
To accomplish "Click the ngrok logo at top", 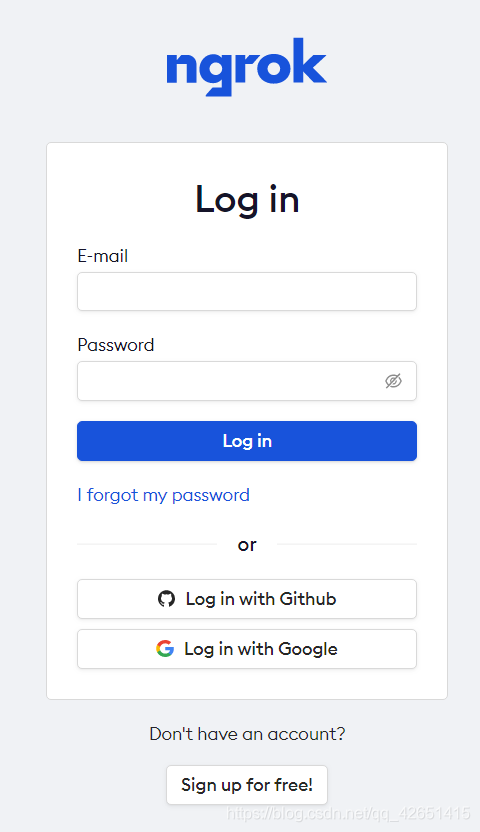I will point(247,66).
